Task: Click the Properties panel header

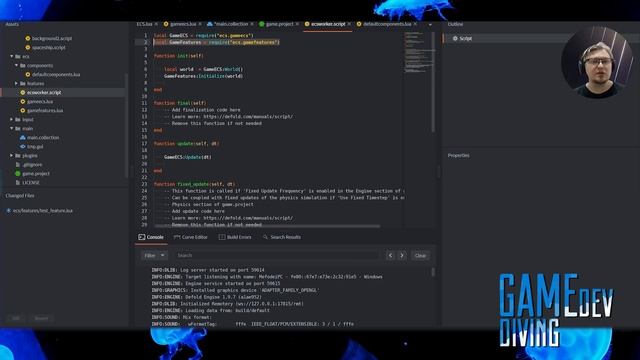Action: (x=458, y=156)
